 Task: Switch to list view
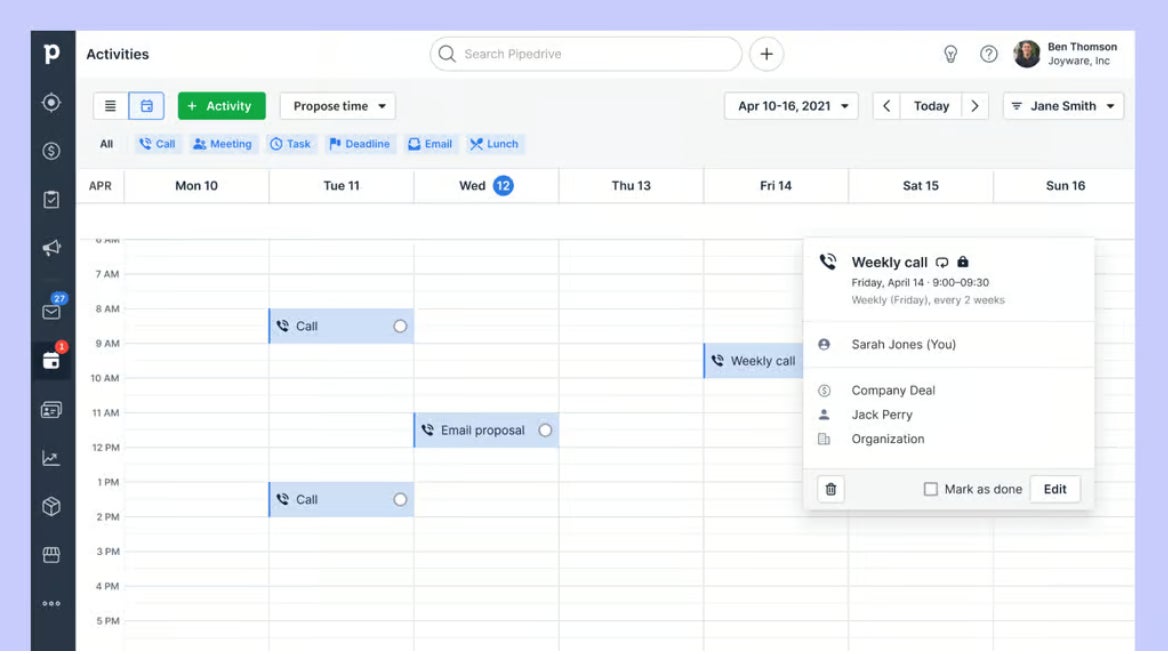click(x=110, y=106)
